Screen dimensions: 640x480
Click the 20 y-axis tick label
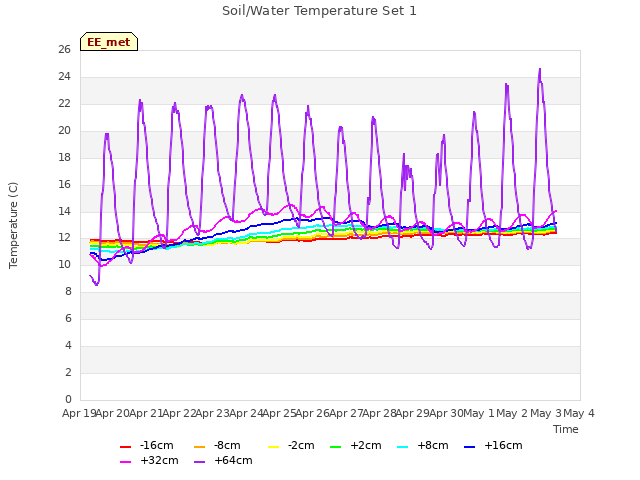[x=64, y=130]
